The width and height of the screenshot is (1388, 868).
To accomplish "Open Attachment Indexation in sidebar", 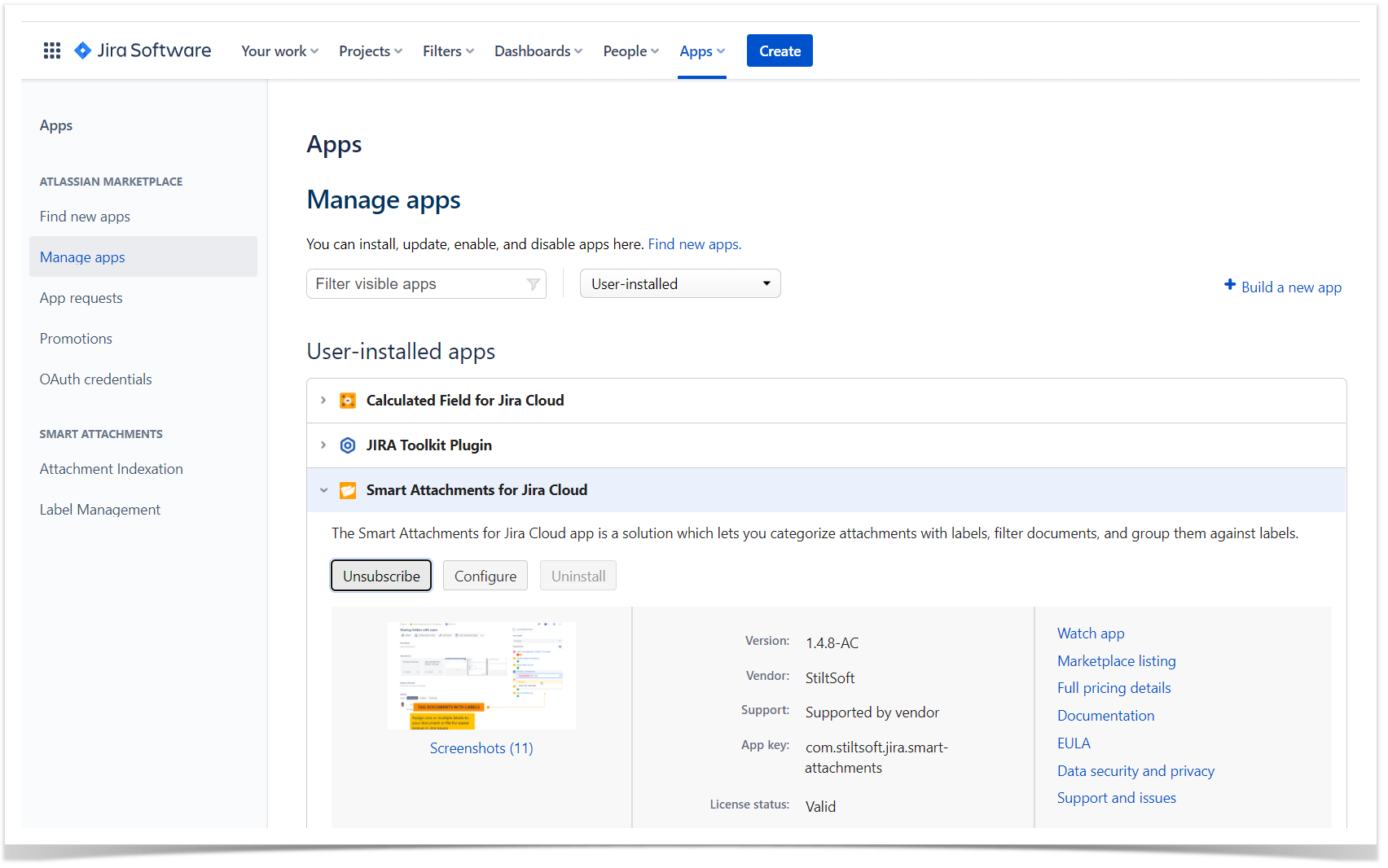I will pos(111,469).
